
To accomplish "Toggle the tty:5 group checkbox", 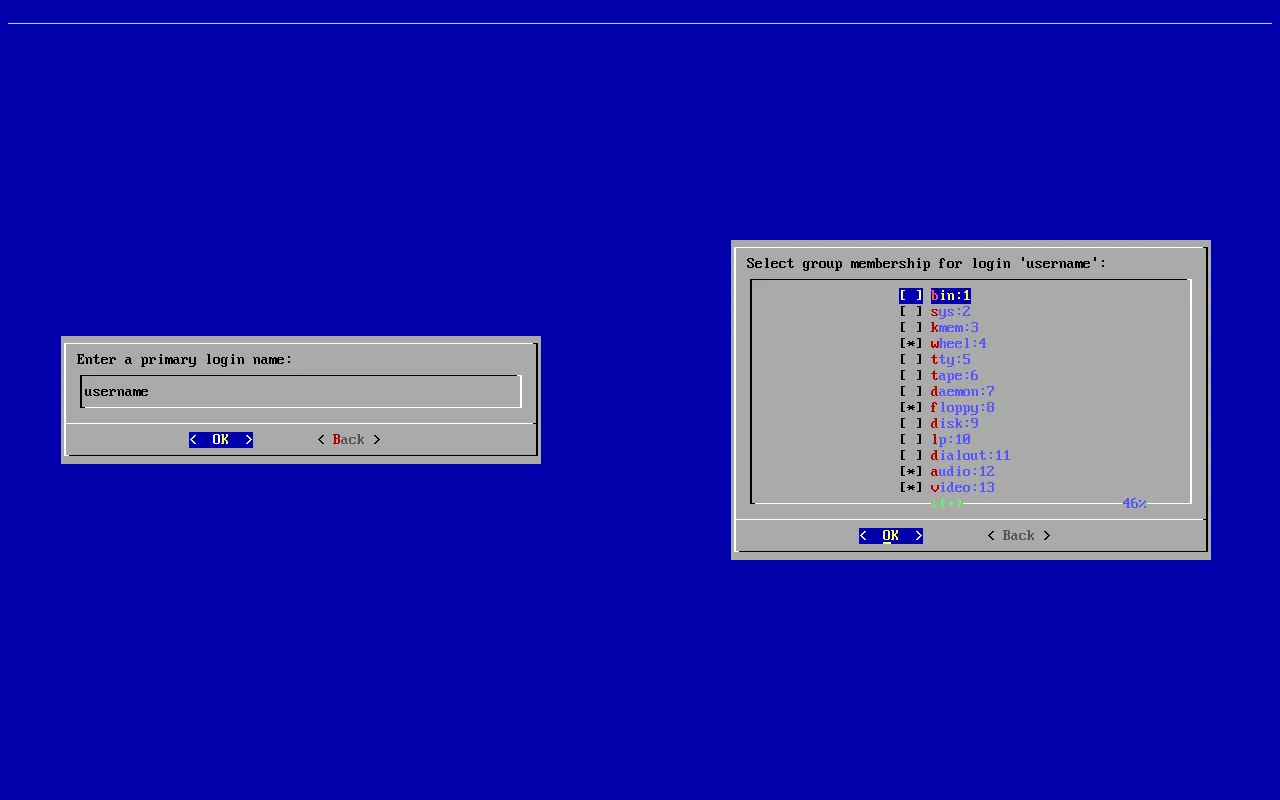I will 911,360.
